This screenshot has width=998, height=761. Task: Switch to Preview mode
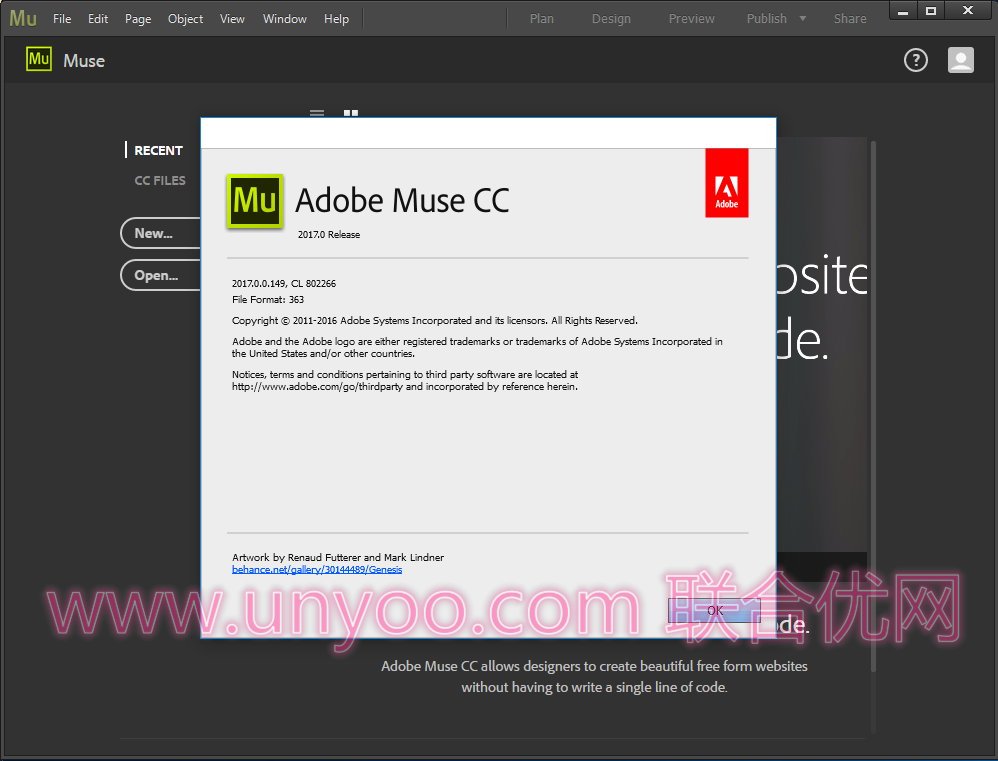[691, 18]
